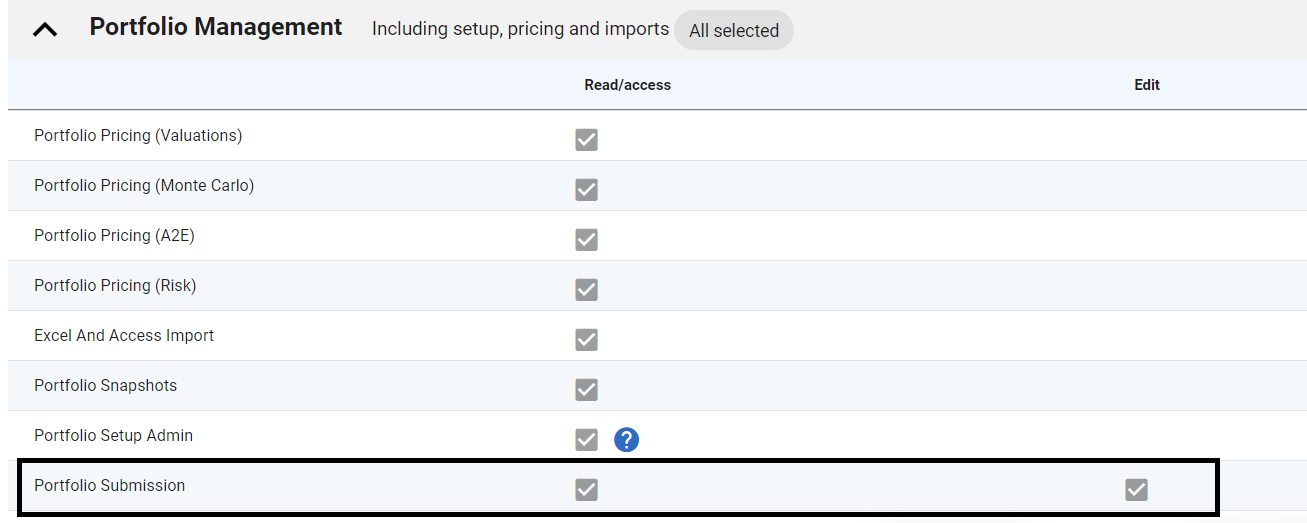Click the Portfolio Pricing (Valuations) label
1307x523 pixels.
point(138,136)
